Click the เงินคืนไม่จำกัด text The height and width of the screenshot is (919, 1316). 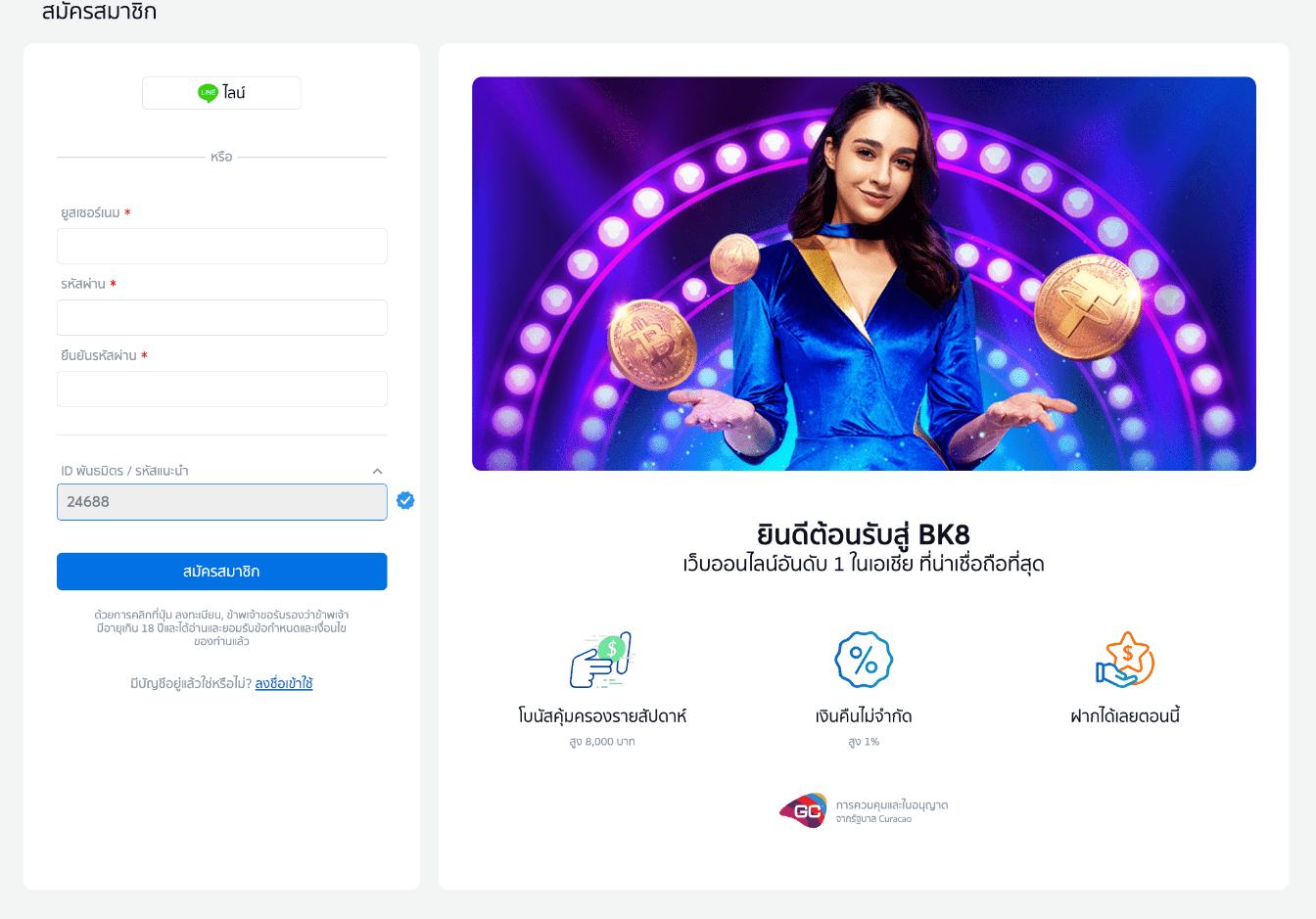pos(864,716)
